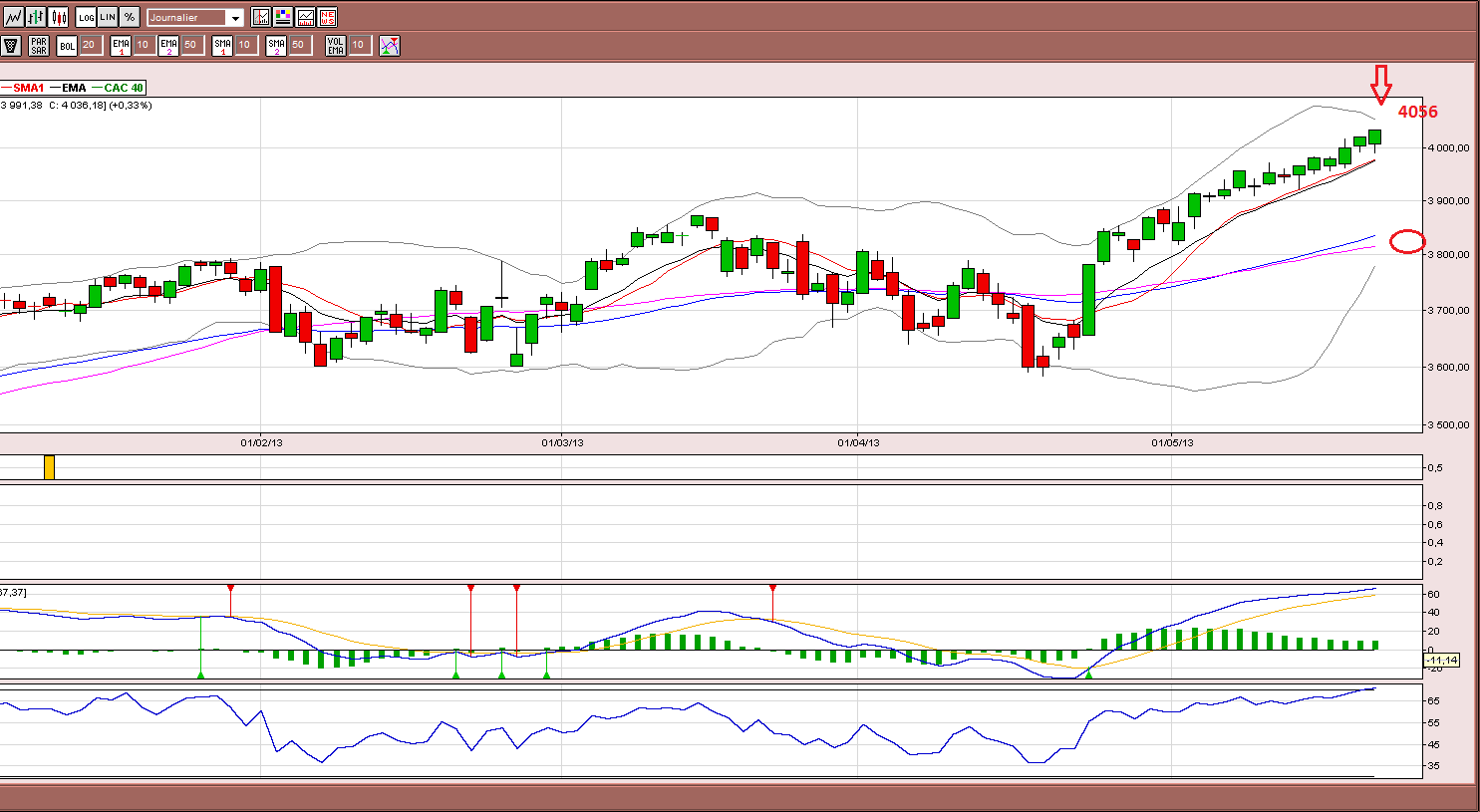Enable the LIN price scale
This screenshot has height=812, width=1480.
[x=108, y=17]
